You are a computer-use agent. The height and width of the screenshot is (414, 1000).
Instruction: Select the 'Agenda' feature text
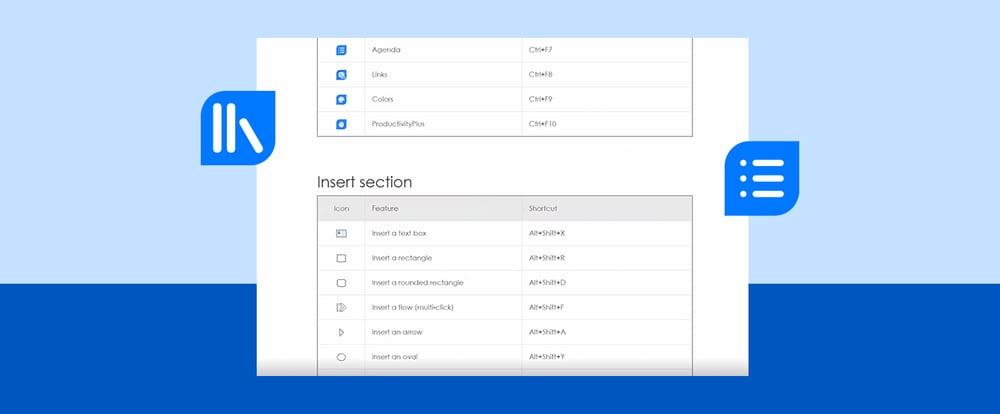click(x=386, y=50)
